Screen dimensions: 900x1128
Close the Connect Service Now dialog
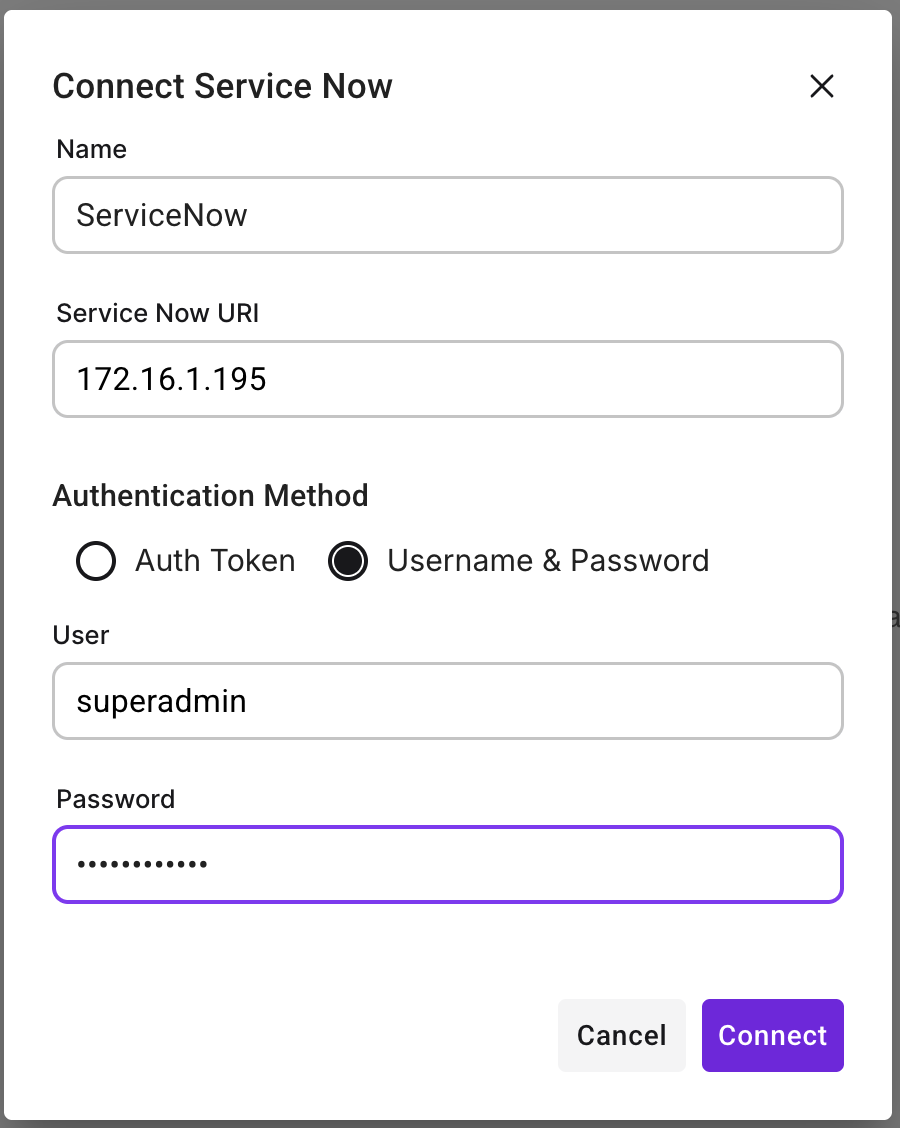821,87
